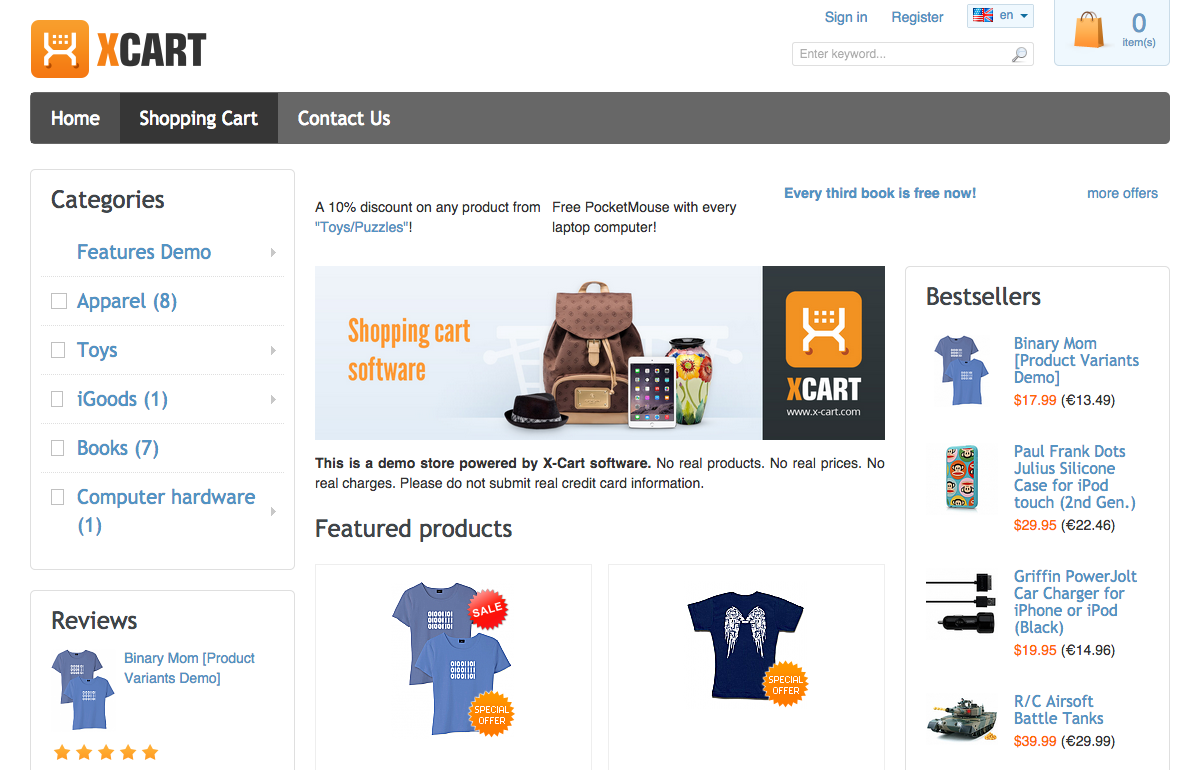Open the shopping bag cart icon

click(x=1089, y=29)
